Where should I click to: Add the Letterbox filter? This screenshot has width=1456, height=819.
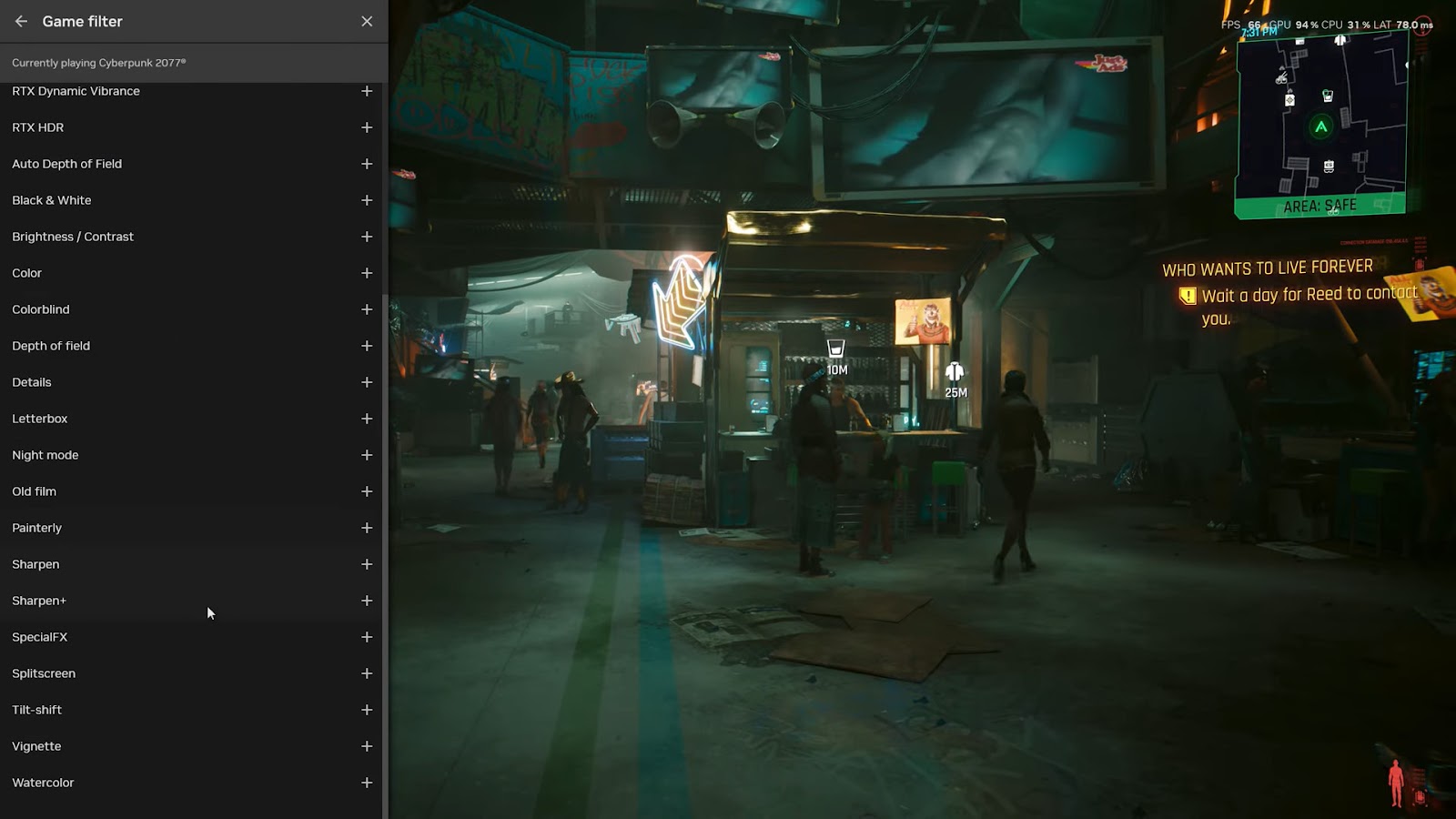click(367, 419)
